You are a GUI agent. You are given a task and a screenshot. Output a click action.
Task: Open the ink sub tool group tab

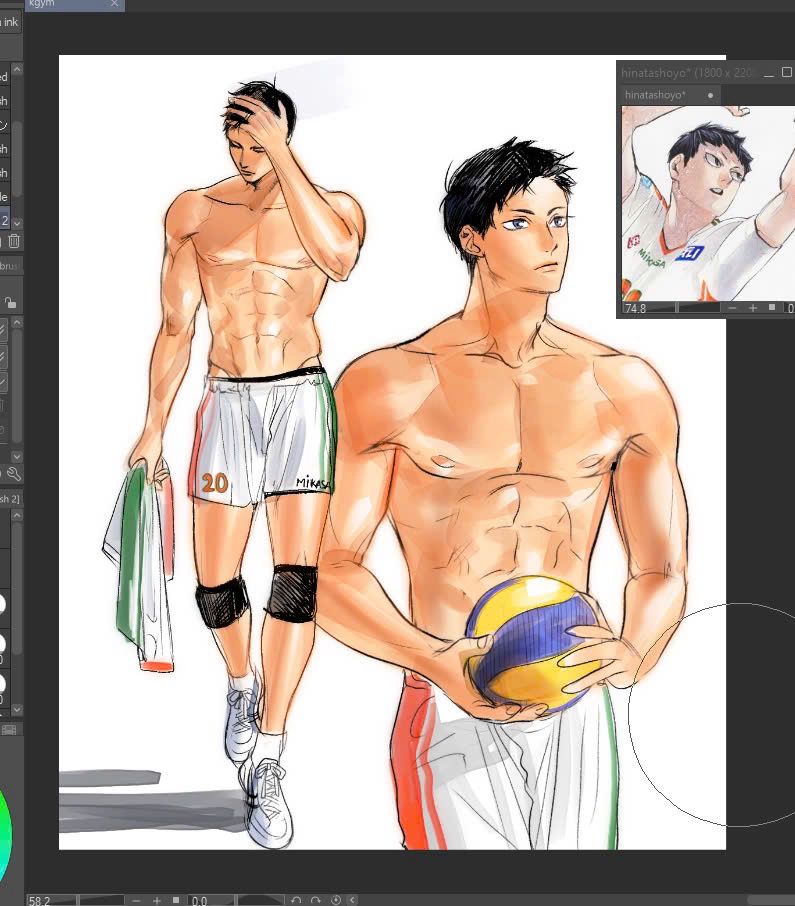click(10, 23)
